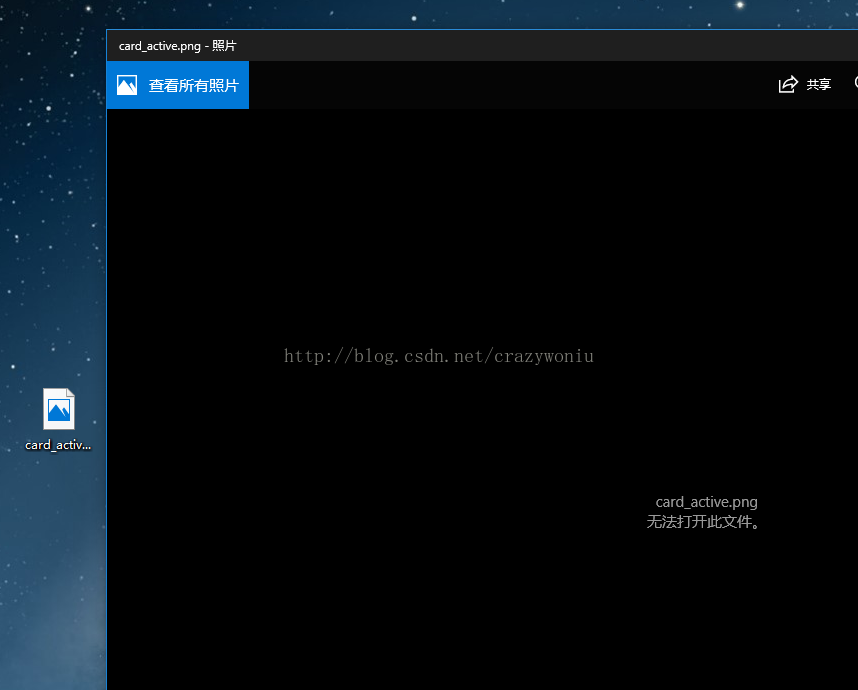Click the card_activ... desktop file name

pyautogui.click(x=58, y=445)
